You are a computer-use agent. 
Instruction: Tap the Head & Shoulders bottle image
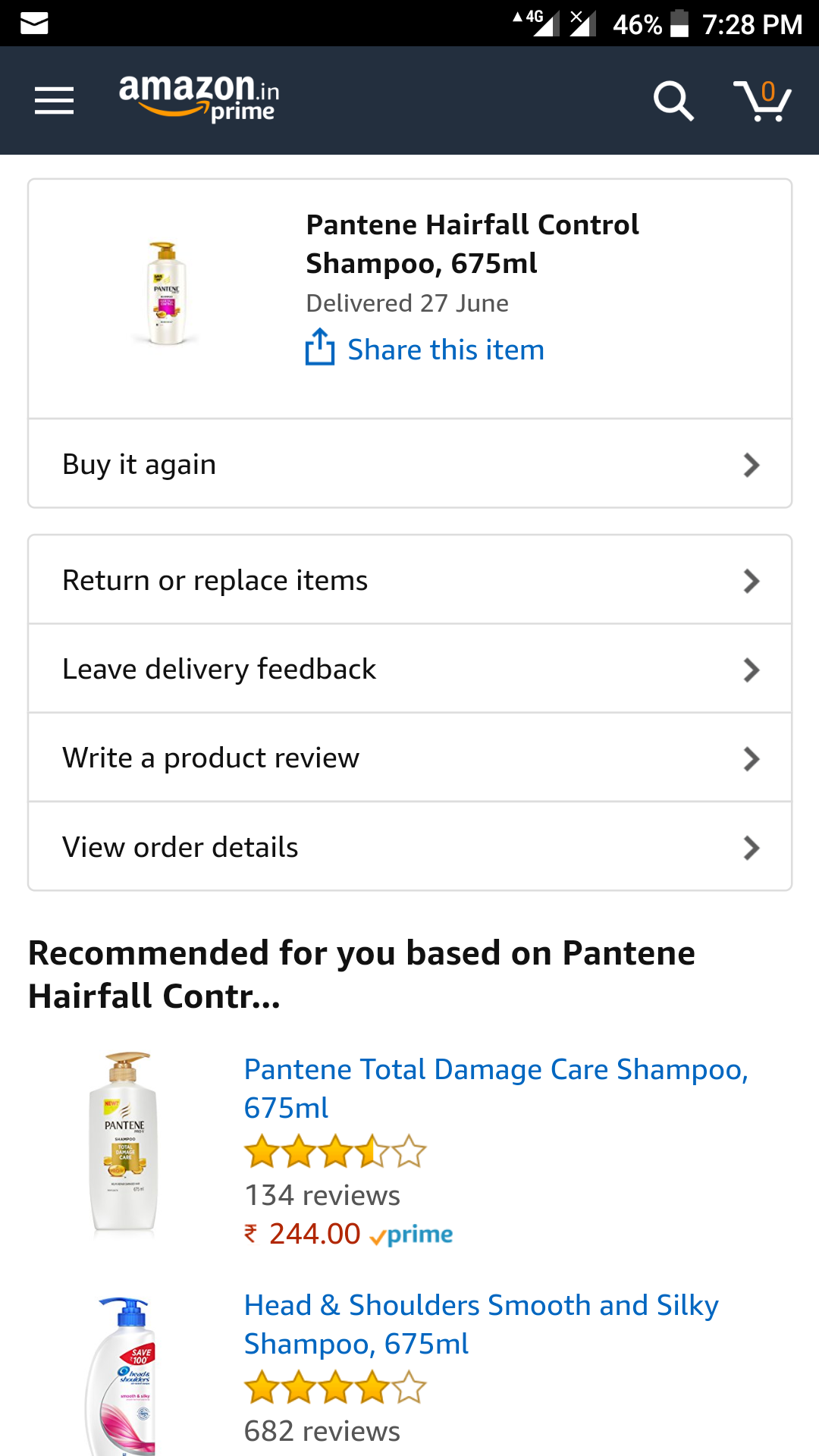click(x=123, y=1376)
